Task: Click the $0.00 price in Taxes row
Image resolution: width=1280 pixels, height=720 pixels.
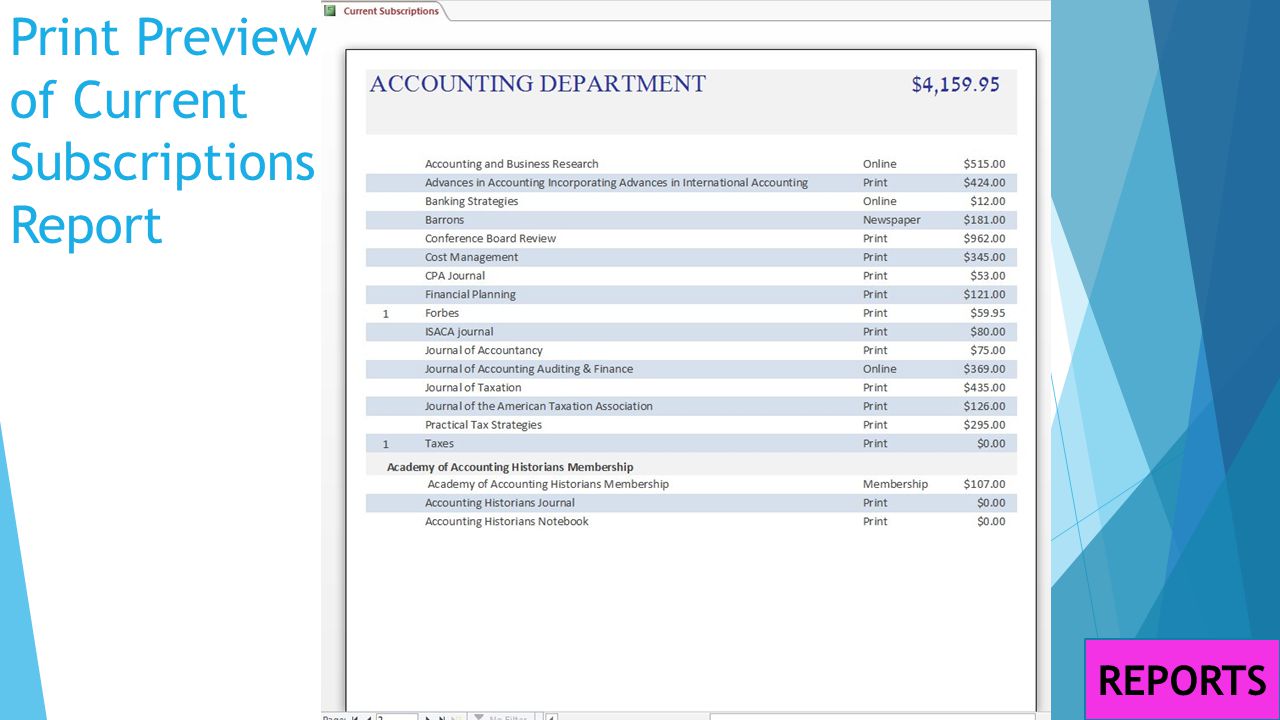Action: pos(991,444)
